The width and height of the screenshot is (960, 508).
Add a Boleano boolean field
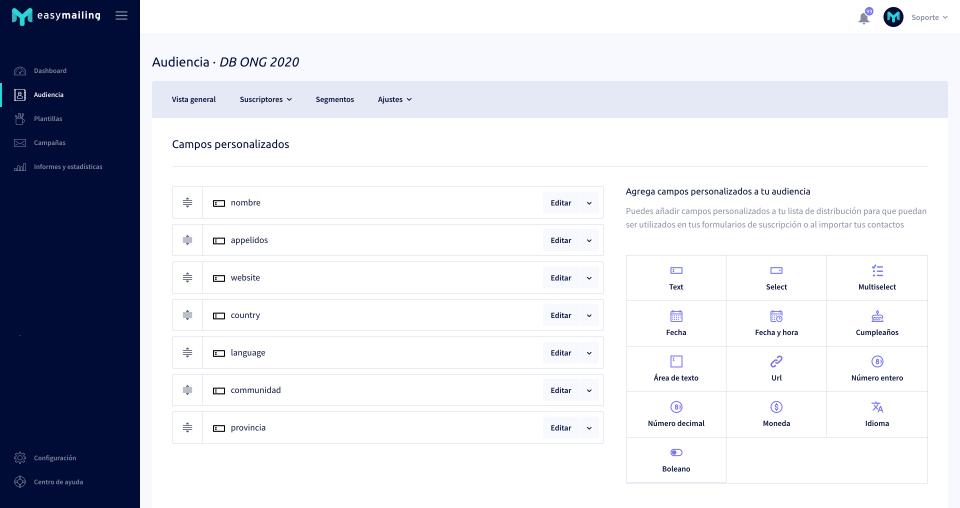tap(676, 459)
